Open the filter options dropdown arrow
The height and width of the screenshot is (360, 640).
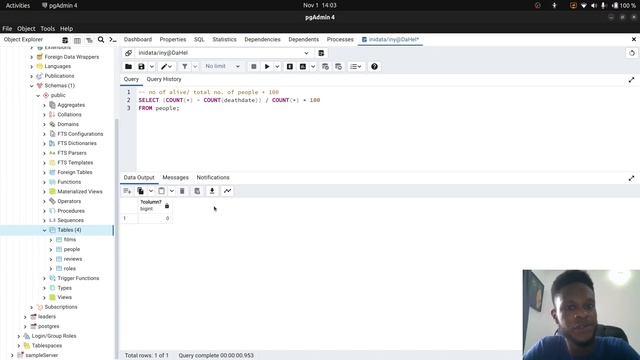click(195, 67)
